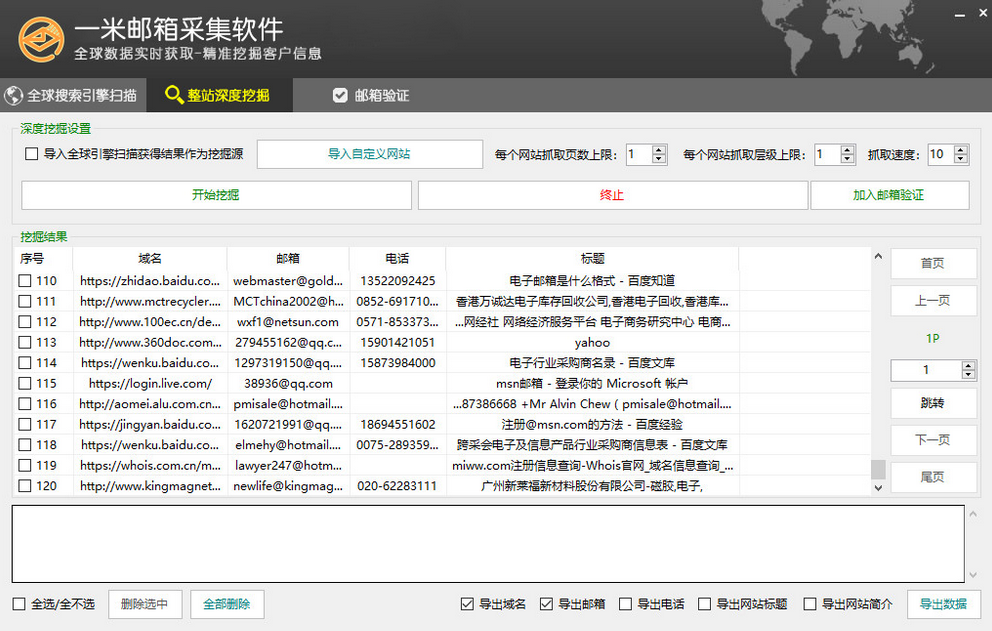Click the orange app logo icon

[x=40, y=39]
